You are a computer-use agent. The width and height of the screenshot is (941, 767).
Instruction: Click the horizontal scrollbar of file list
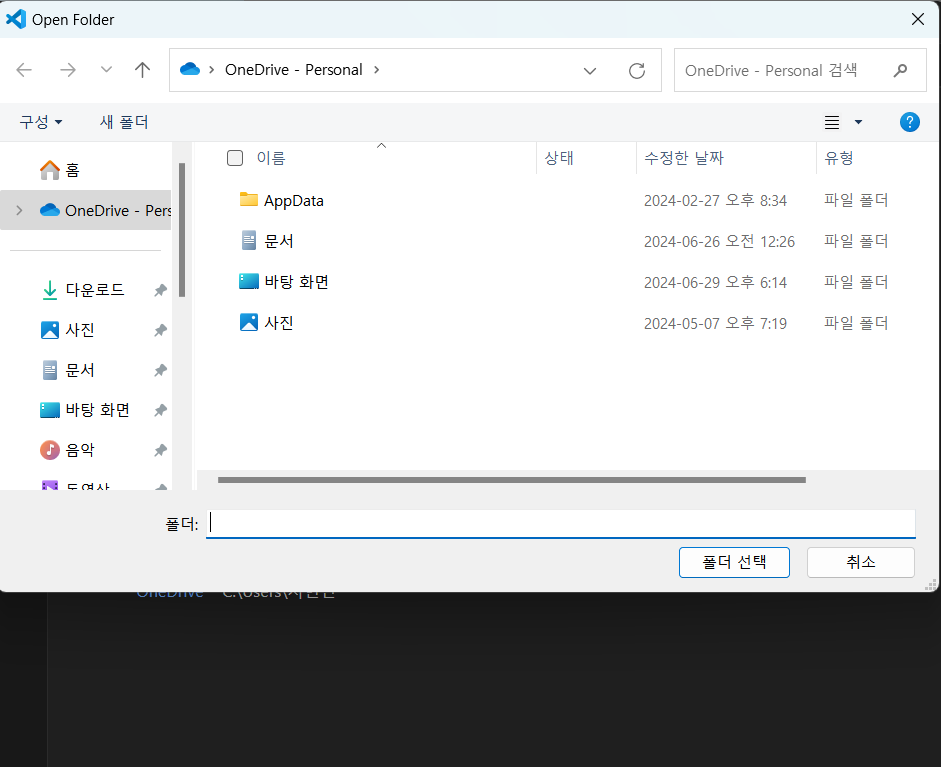pos(511,480)
